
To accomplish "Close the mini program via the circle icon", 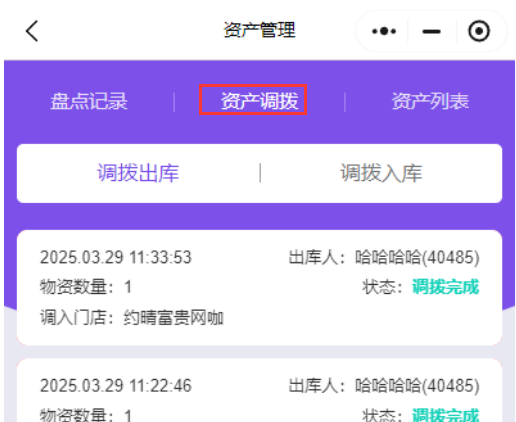I will [479, 31].
